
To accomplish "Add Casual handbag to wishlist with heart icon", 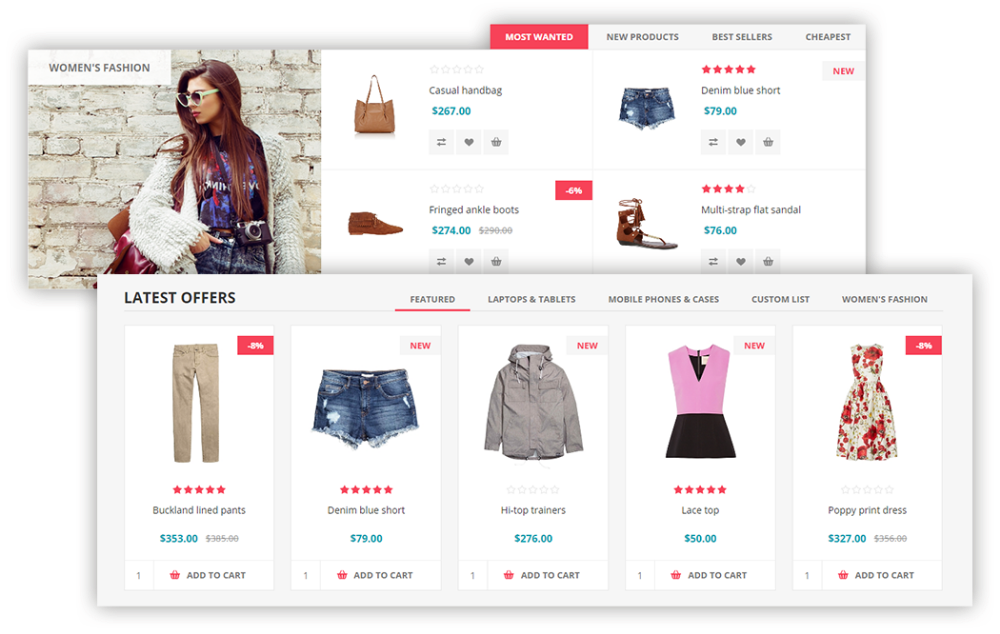I will [468, 143].
